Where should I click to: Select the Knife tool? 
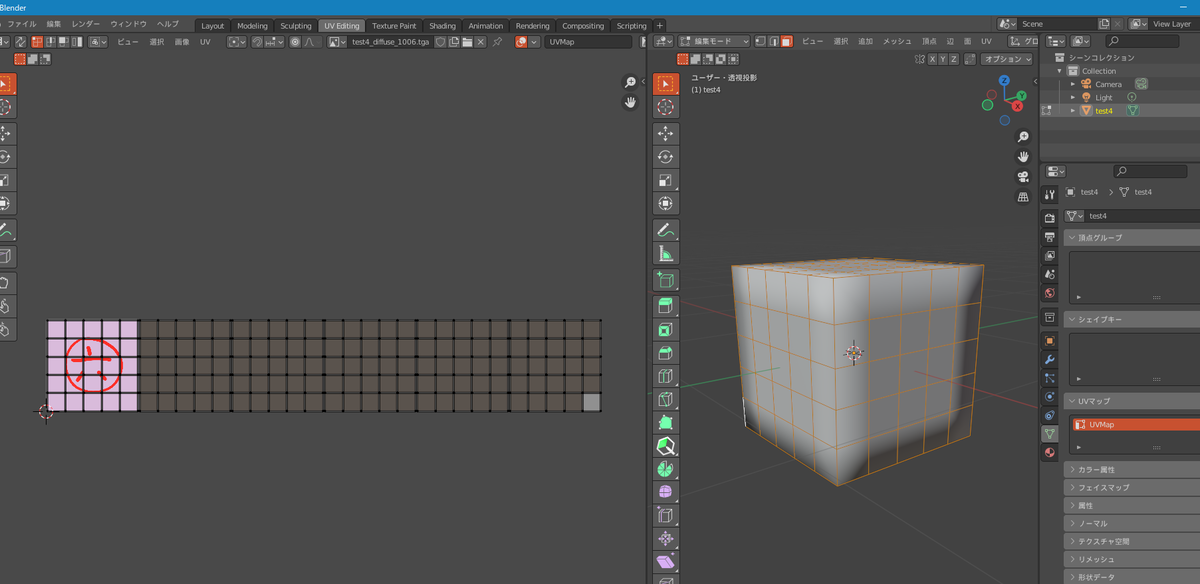[666, 400]
